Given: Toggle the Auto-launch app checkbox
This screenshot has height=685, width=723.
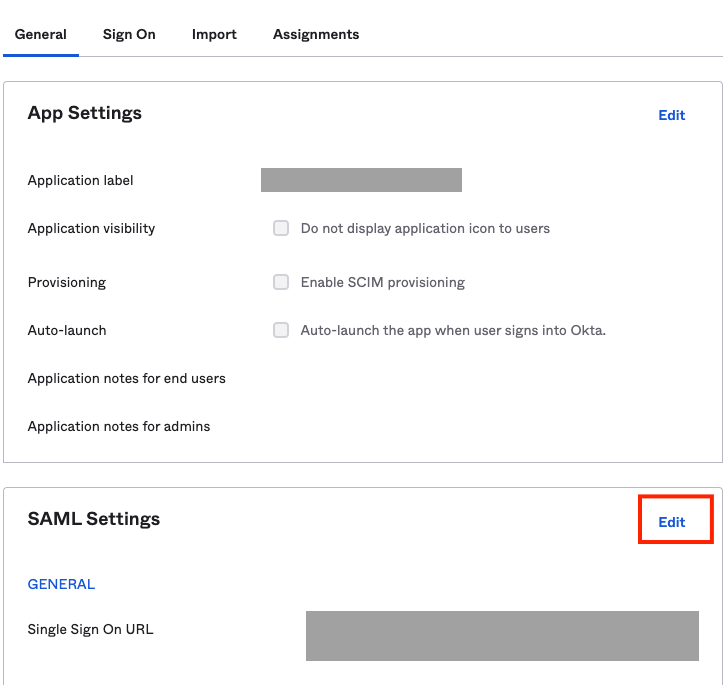Looking at the screenshot, I should [x=281, y=330].
